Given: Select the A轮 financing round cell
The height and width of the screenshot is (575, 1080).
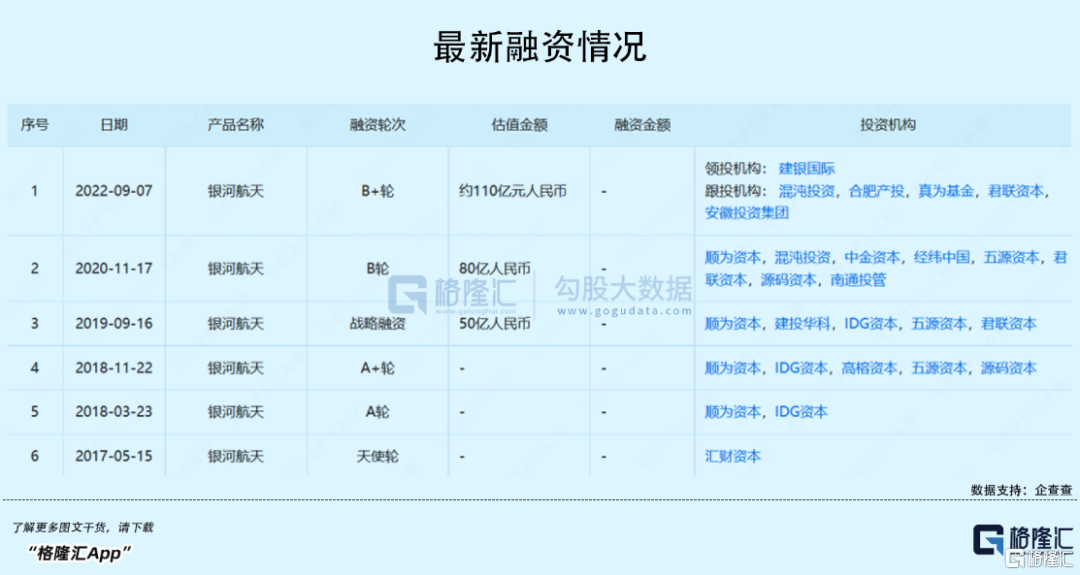Looking at the screenshot, I should 377,412.
